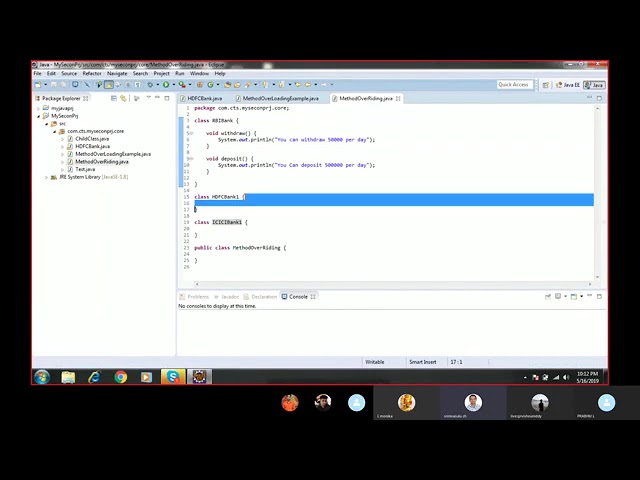640x480 pixels.
Task: Open Skype from the taskbar
Action: [173, 377]
